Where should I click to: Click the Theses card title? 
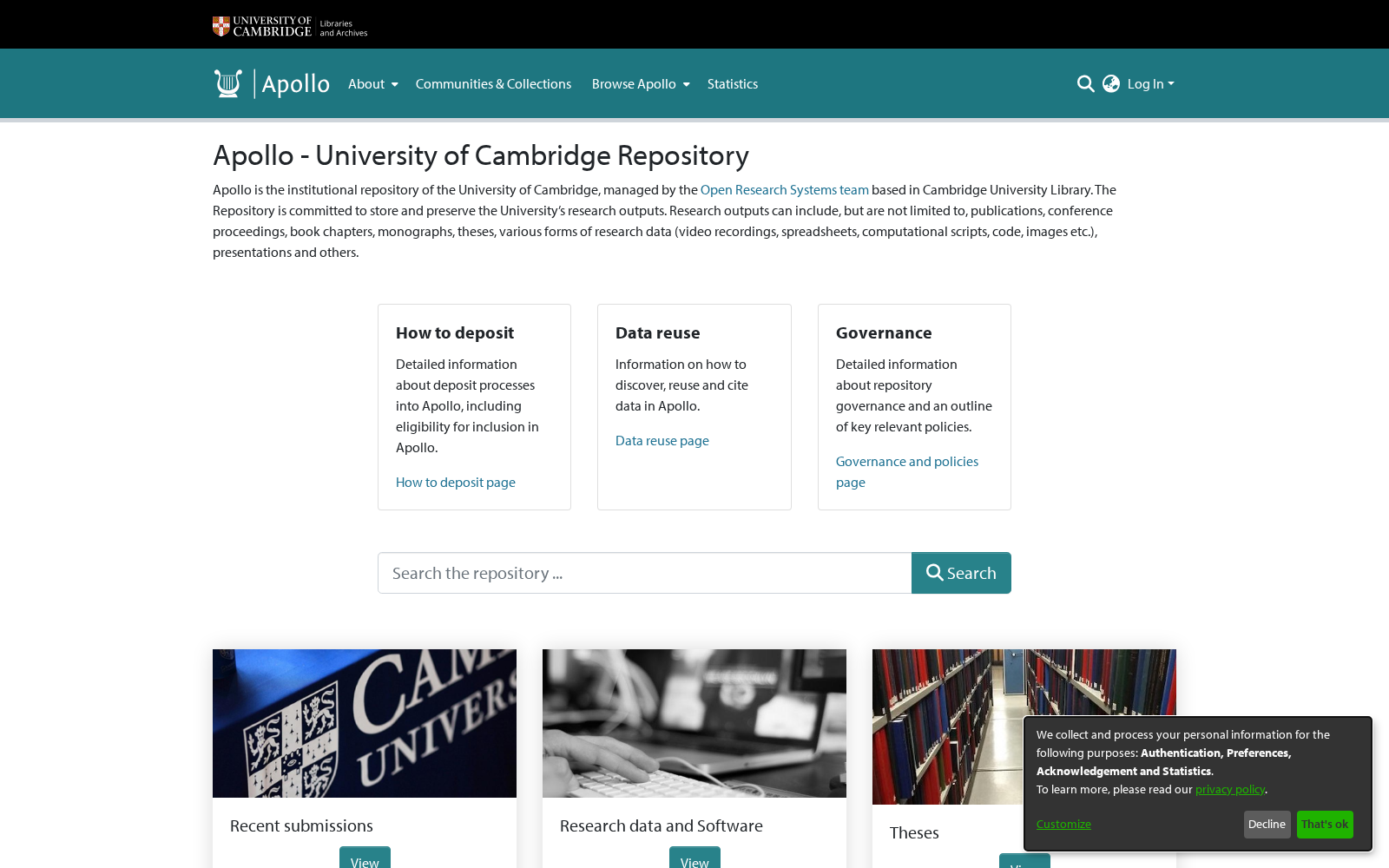click(x=914, y=832)
